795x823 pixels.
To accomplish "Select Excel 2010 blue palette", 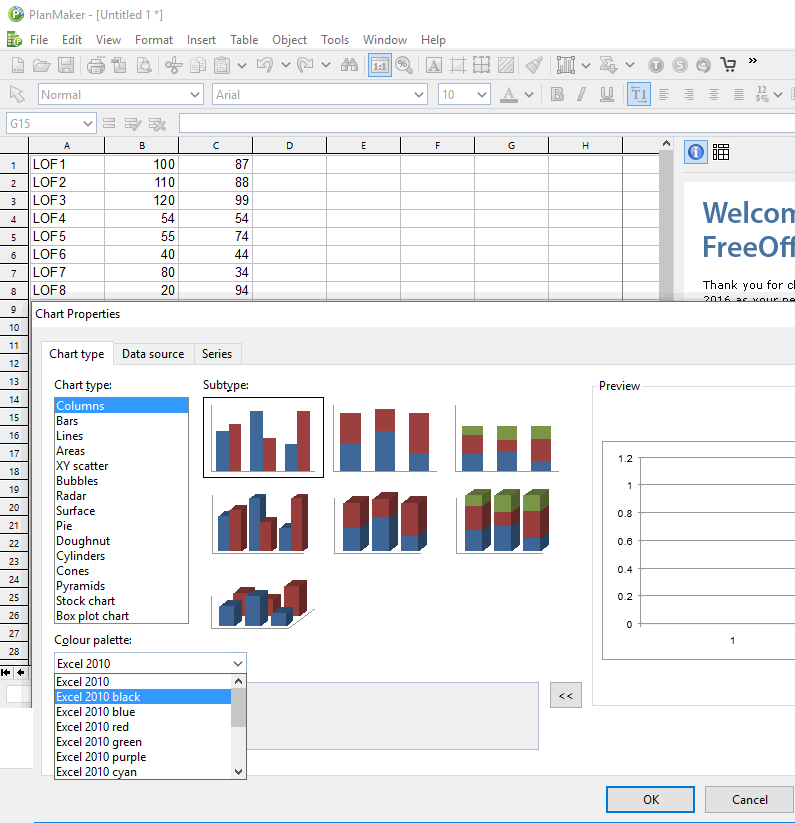I will (143, 712).
